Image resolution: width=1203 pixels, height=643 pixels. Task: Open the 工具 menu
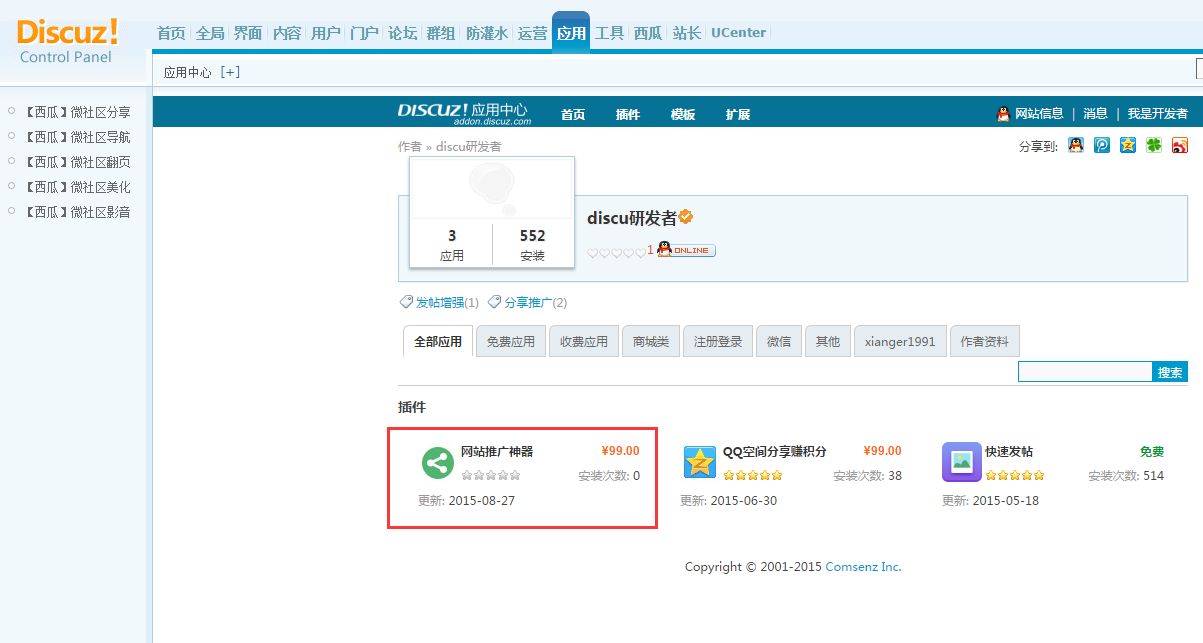click(610, 33)
